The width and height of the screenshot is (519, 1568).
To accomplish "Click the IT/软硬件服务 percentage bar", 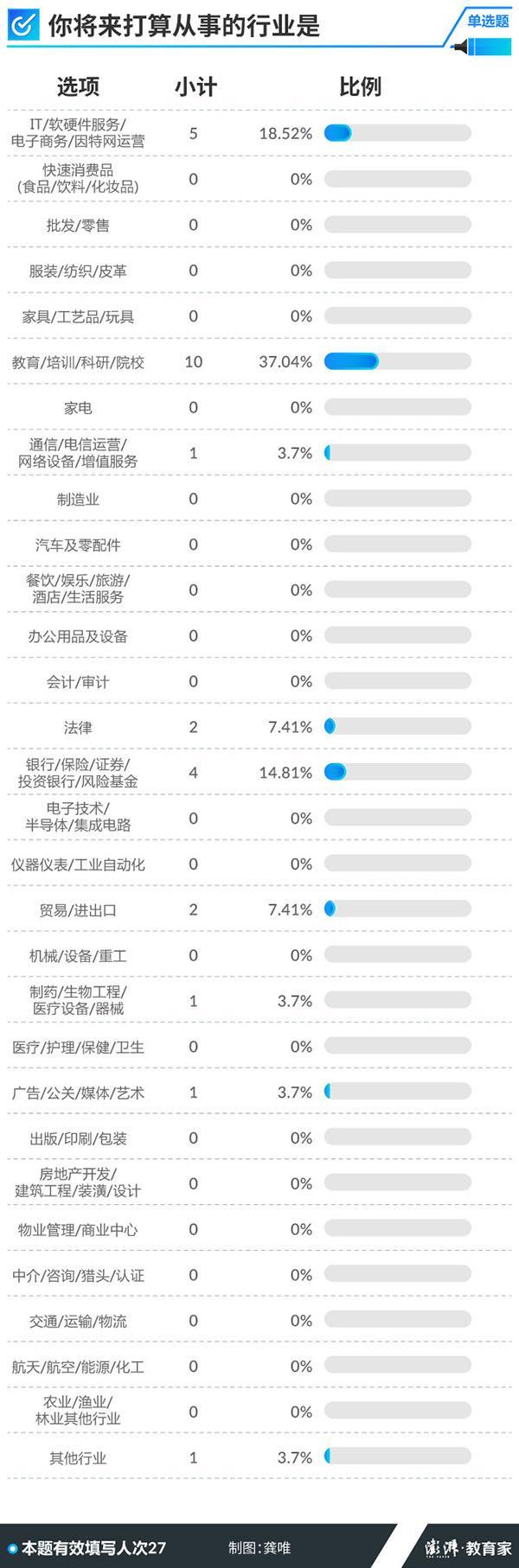I will pyautogui.click(x=398, y=133).
